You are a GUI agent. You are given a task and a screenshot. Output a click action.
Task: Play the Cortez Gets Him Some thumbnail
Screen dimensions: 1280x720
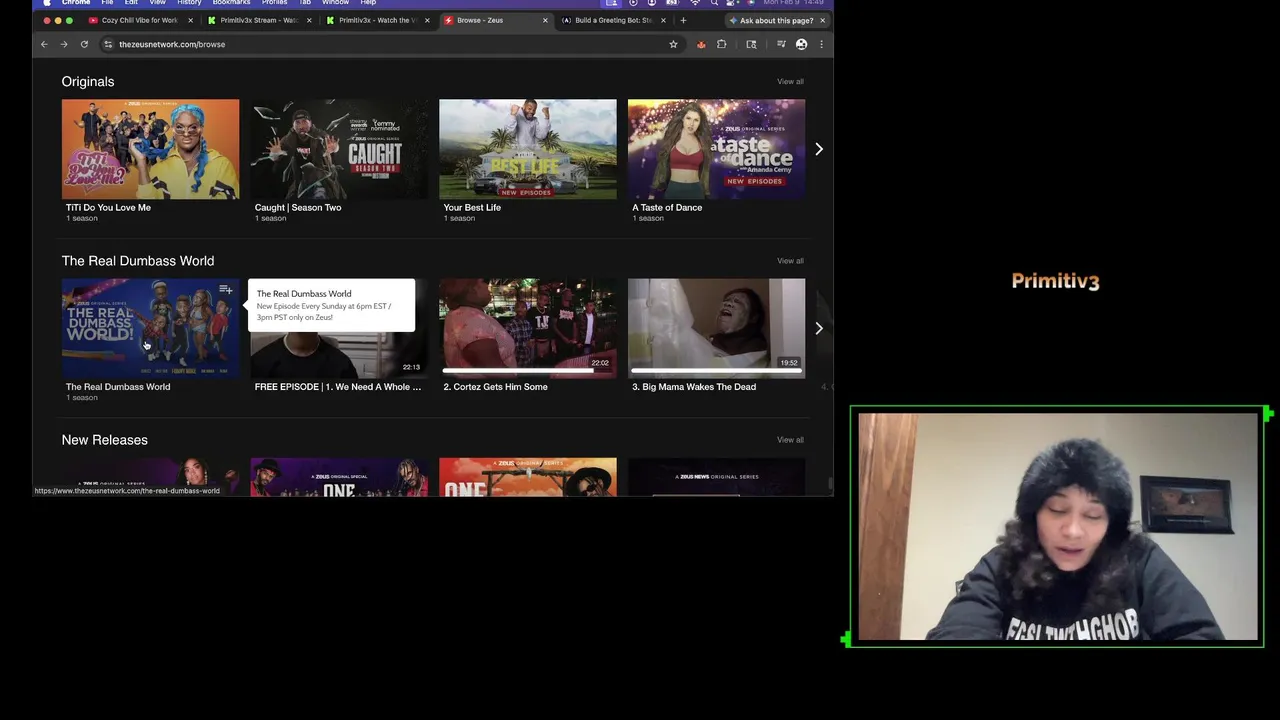pos(528,328)
